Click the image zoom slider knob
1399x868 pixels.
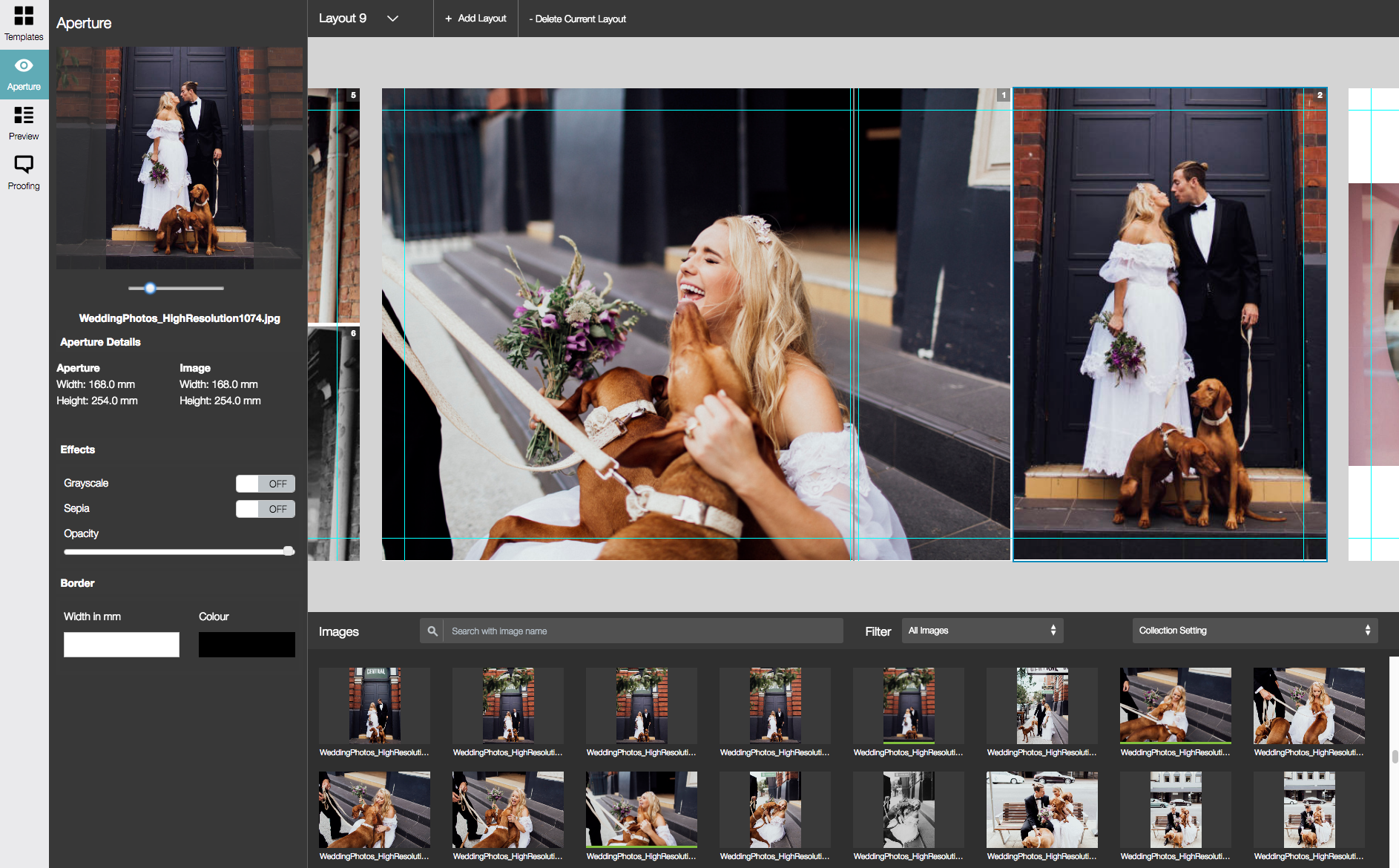click(151, 288)
